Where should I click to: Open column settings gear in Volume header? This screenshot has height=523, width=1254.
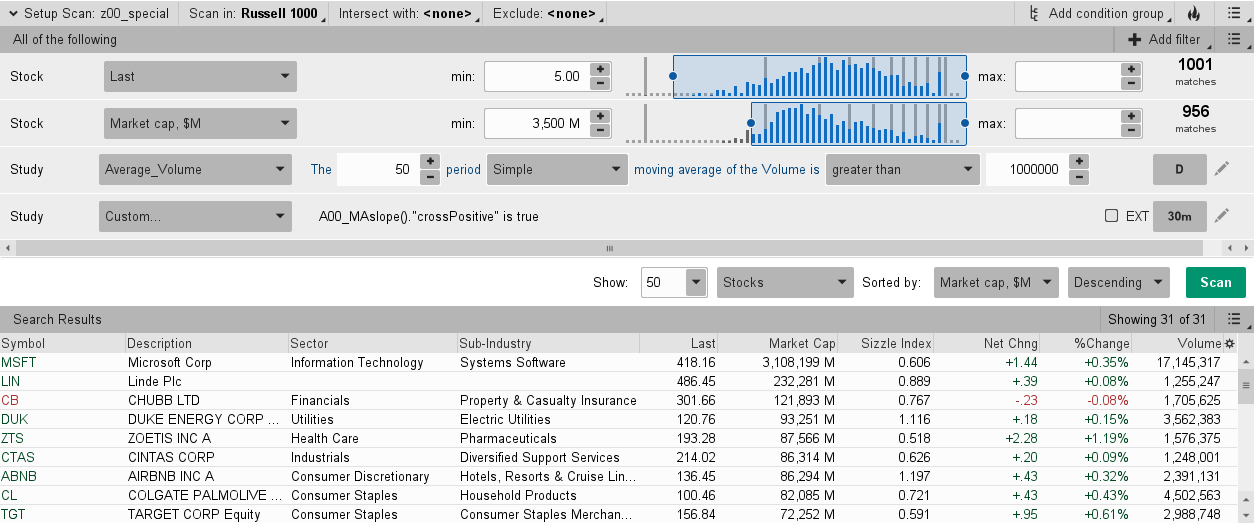(x=1230, y=344)
